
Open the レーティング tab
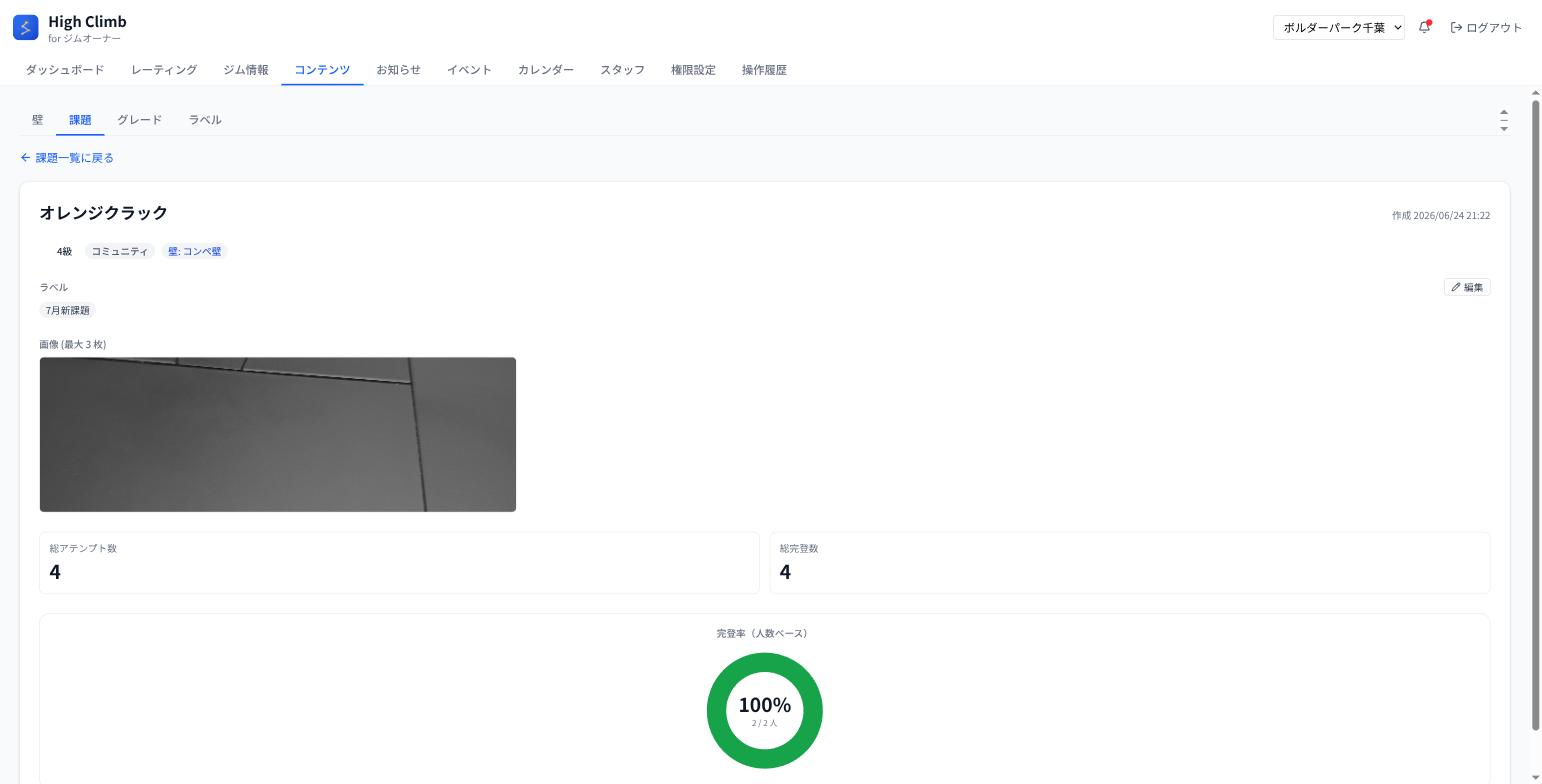[164, 70]
